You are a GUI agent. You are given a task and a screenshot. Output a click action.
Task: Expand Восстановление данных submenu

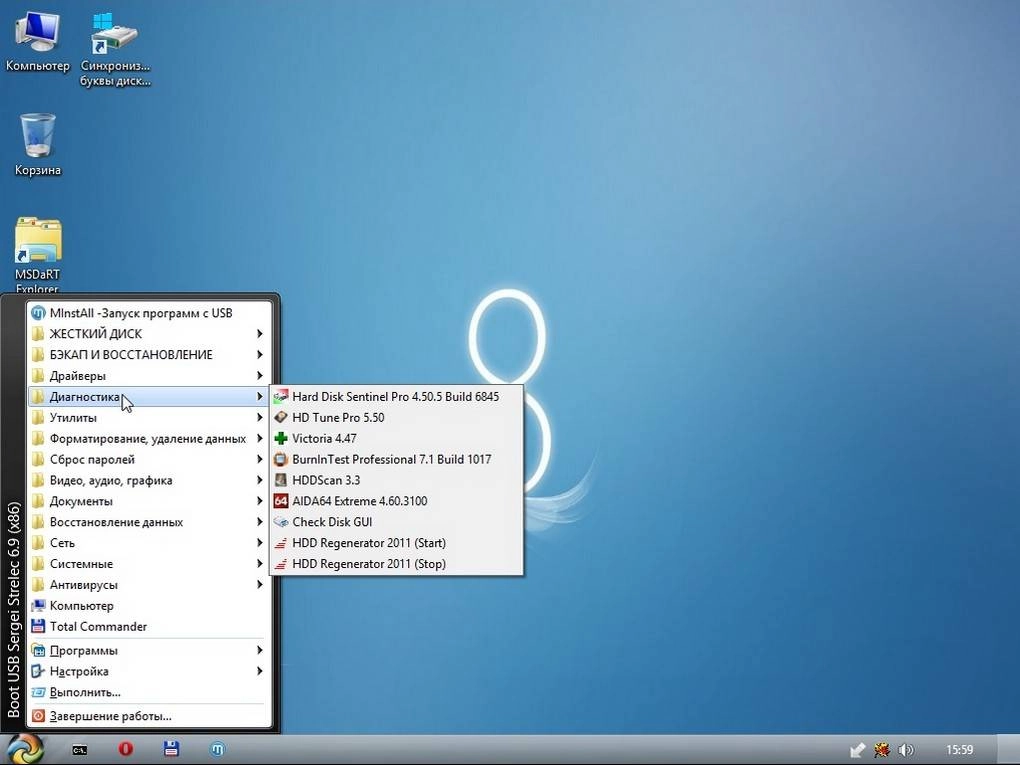(149, 522)
